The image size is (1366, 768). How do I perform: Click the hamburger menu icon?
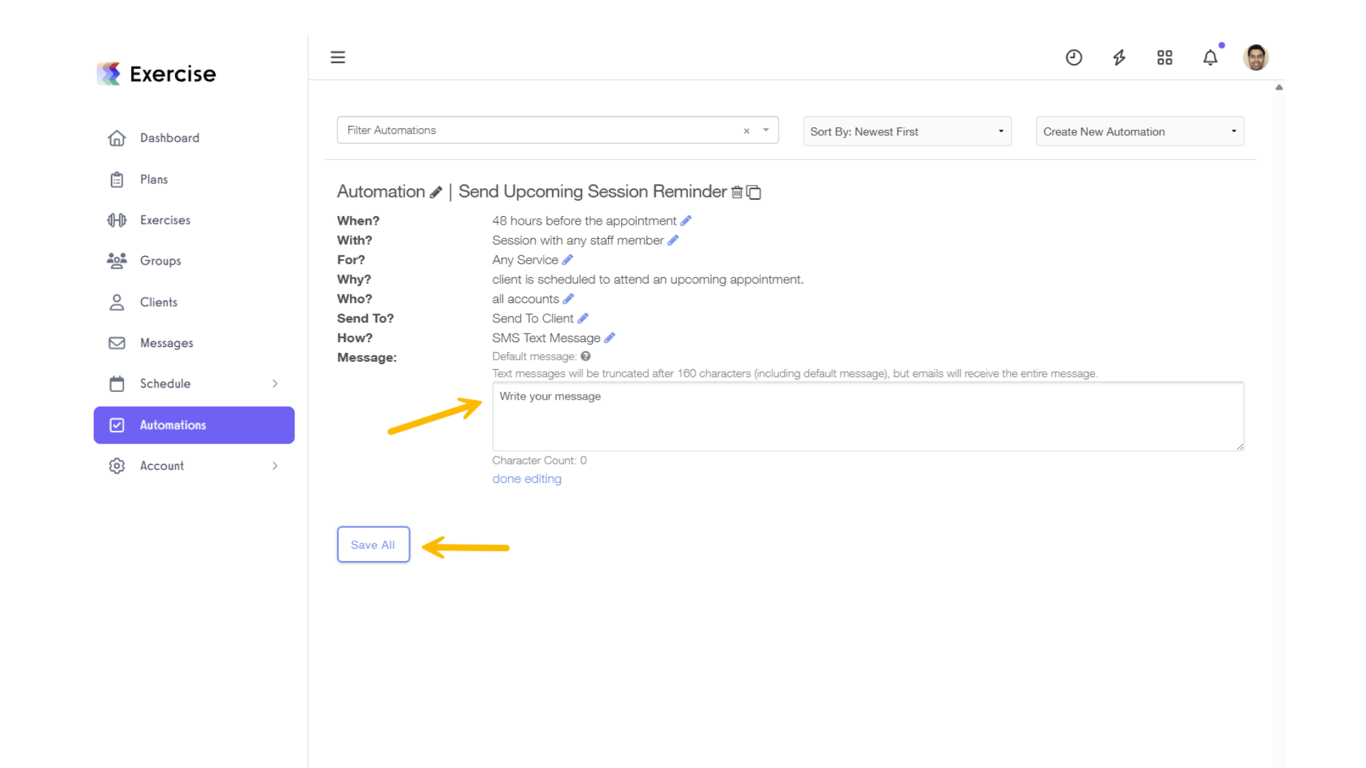[x=338, y=57]
